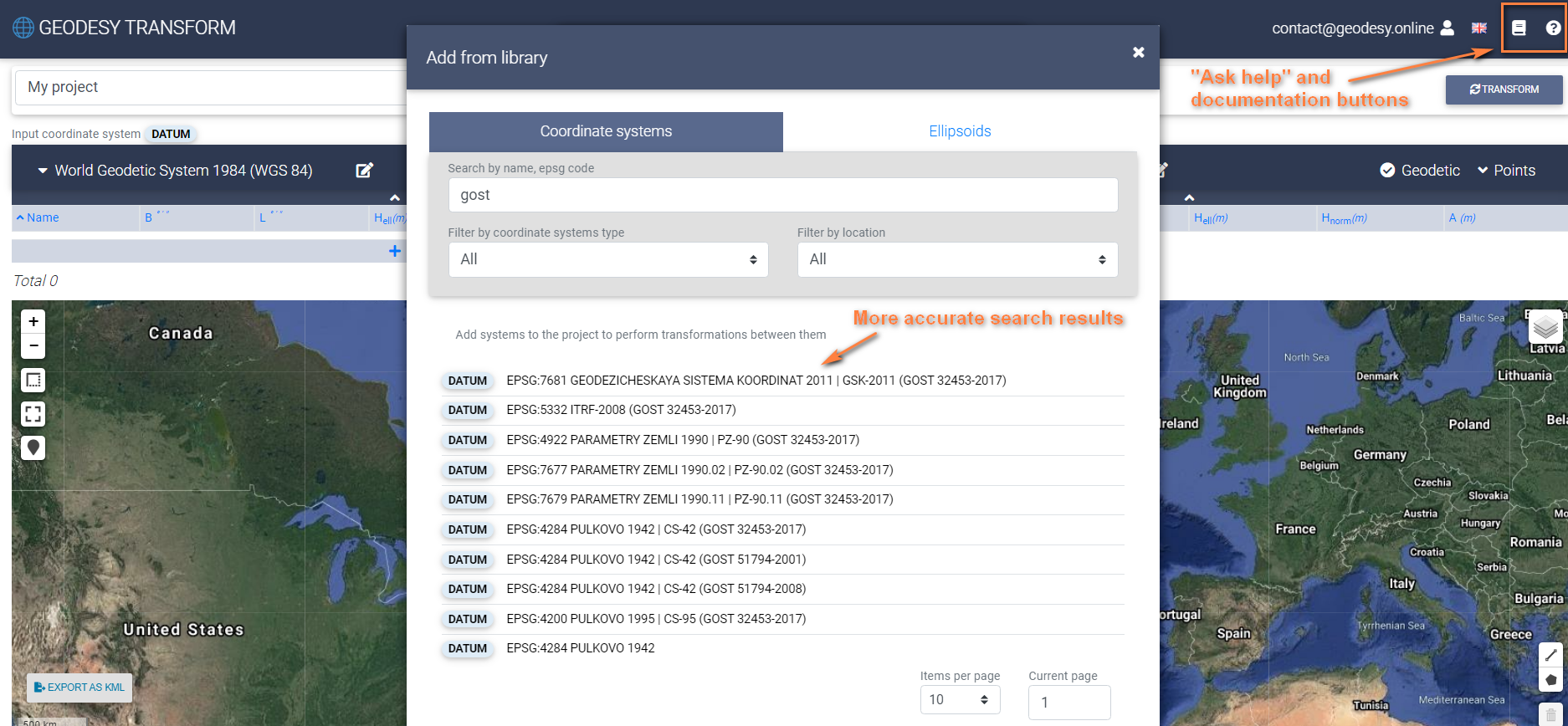Click the help question mark icon
Viewport: 1568px width, 726px height.
coord(1553,28)
